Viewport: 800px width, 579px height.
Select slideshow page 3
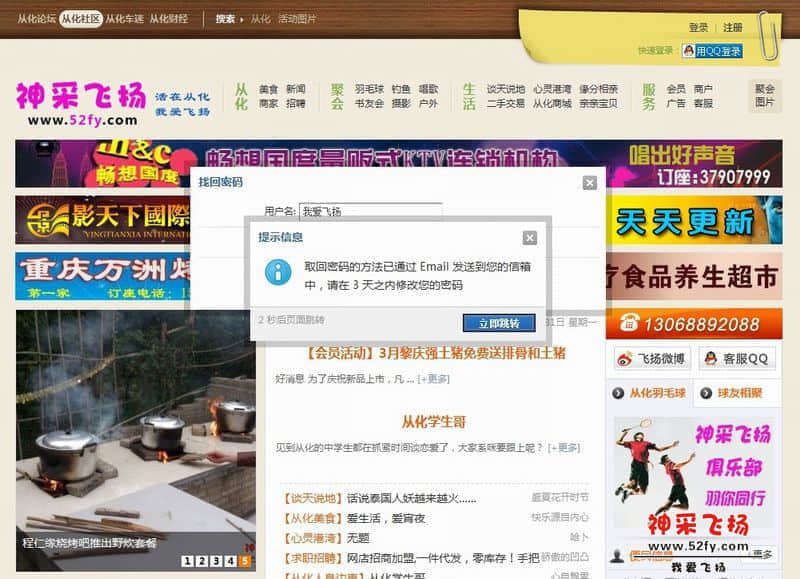click(x=216, y=561)
